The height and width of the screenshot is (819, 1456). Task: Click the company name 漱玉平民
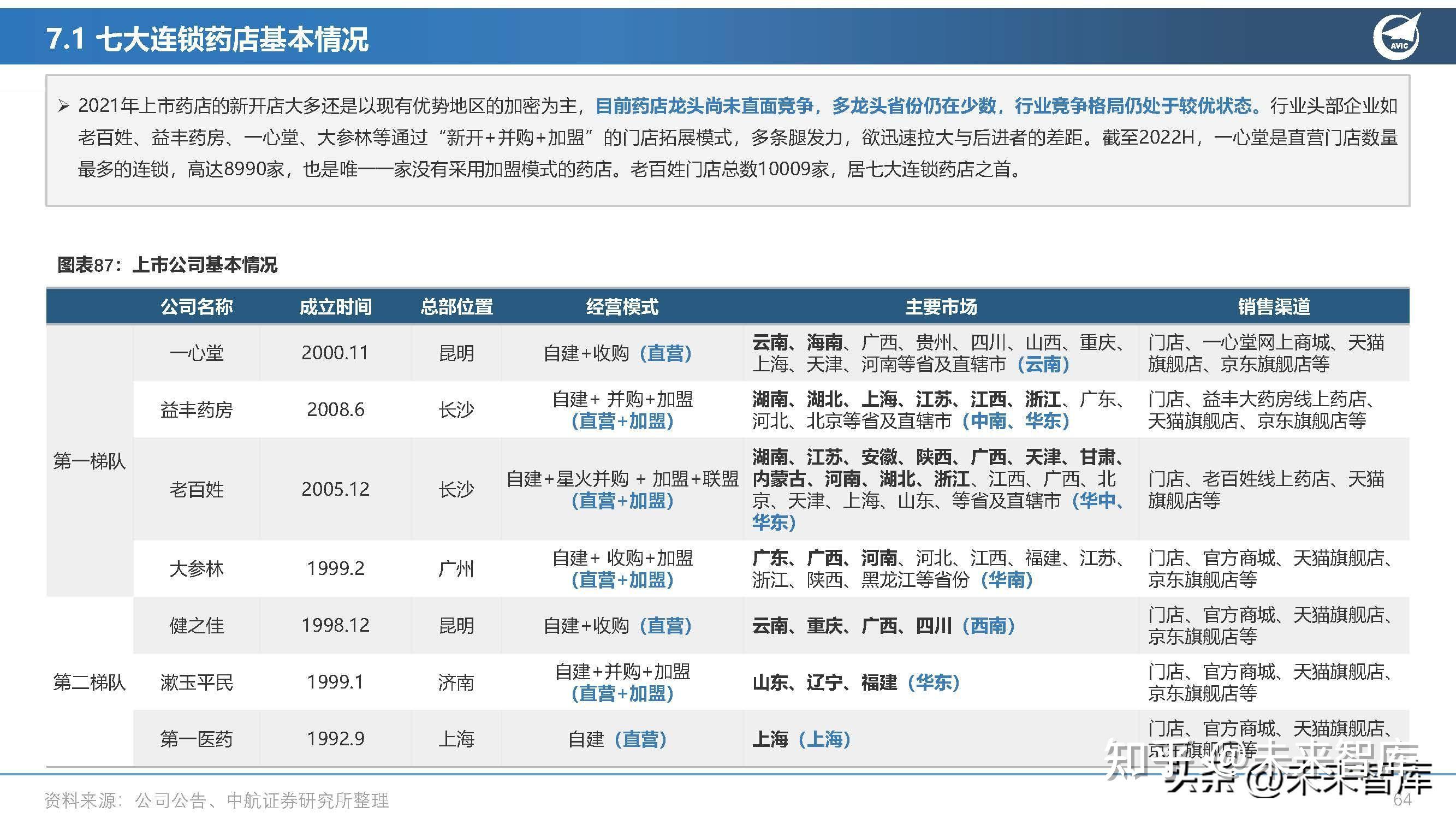click(x=196, y=682)
